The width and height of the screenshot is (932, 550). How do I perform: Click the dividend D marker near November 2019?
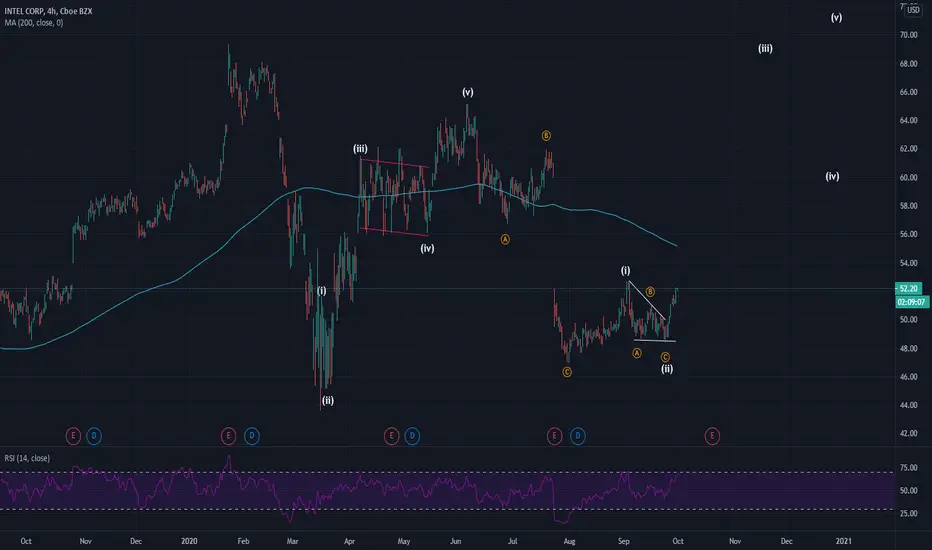pyautogui.click(x=94, y=436)
